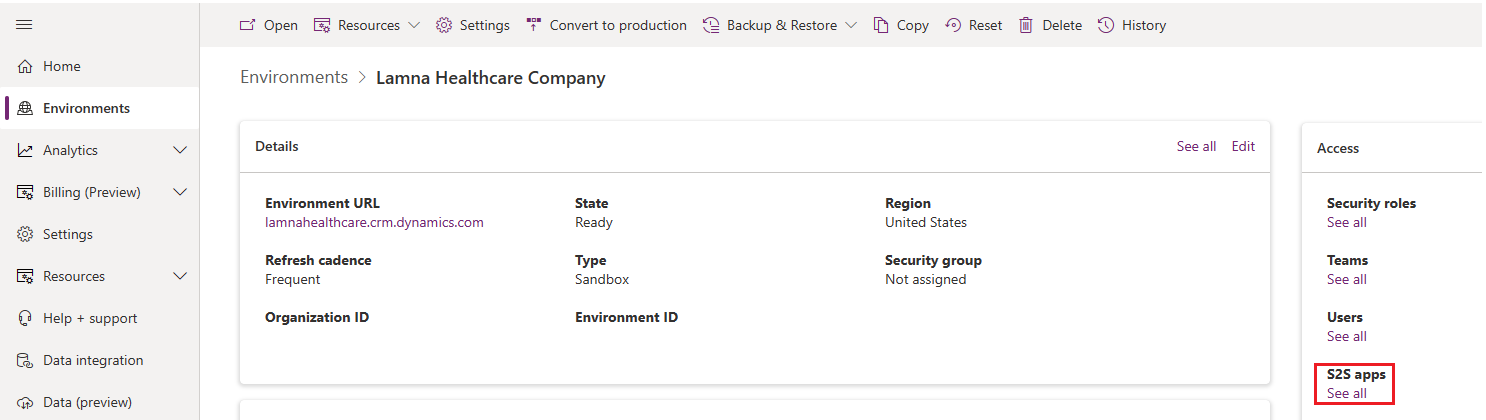Click the Refresh cadence value Frequent
The image size is (1486, 420).
(x=293, y=279)
